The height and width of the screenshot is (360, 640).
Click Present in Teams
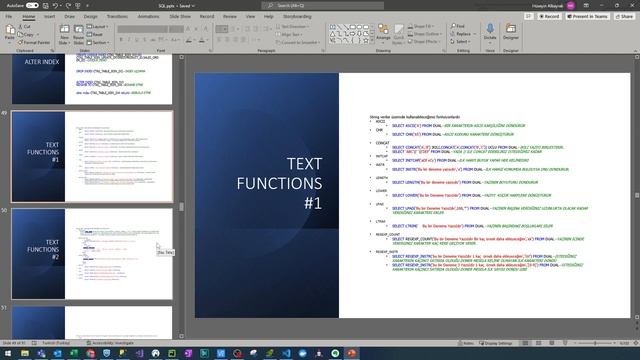click(587, 16)
